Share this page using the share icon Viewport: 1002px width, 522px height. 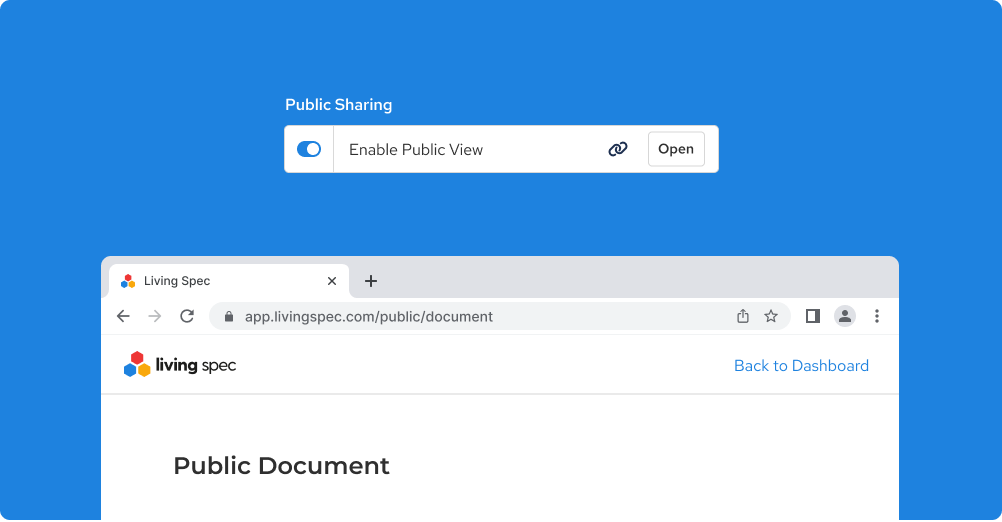(743, 316)
